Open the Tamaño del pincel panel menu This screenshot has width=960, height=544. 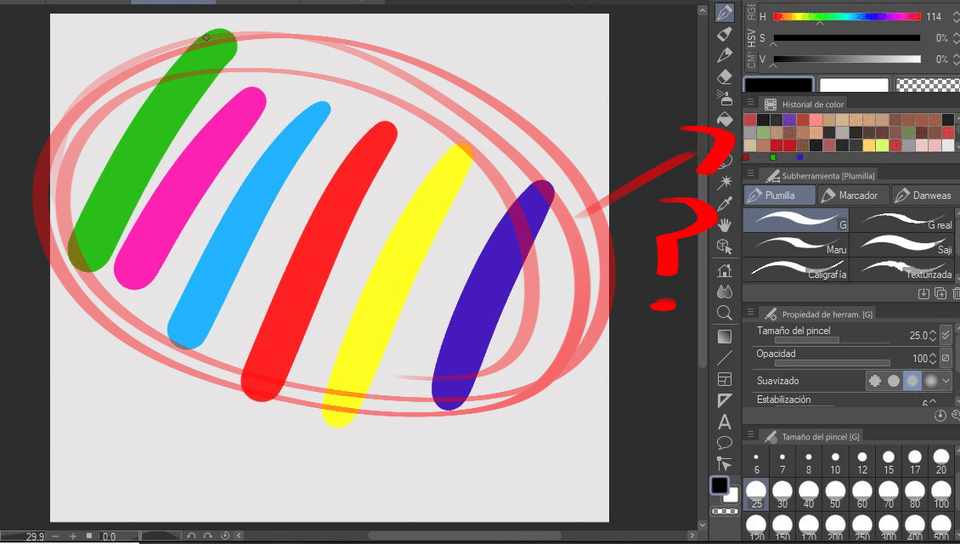[x=750, y=434]
